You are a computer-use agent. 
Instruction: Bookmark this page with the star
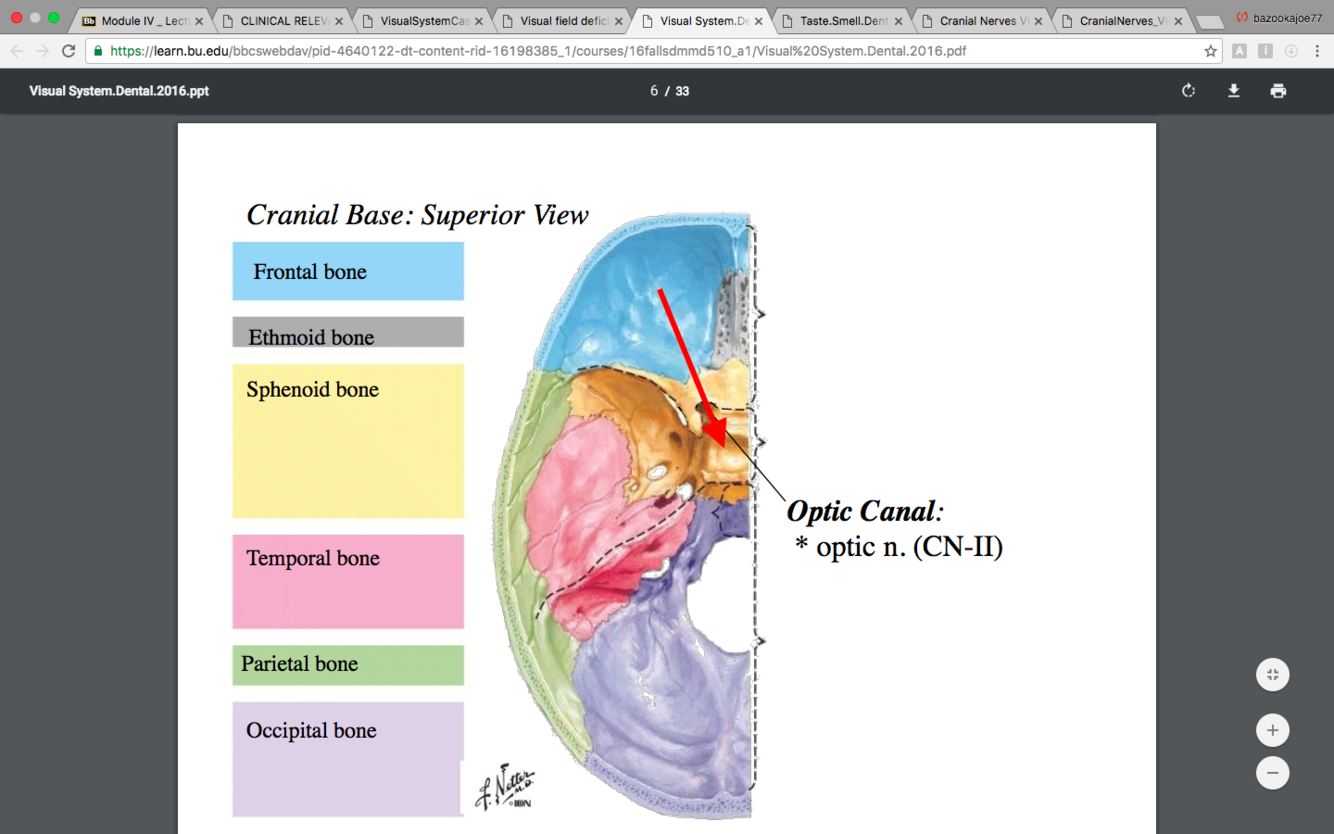(x=1211, y=51)
